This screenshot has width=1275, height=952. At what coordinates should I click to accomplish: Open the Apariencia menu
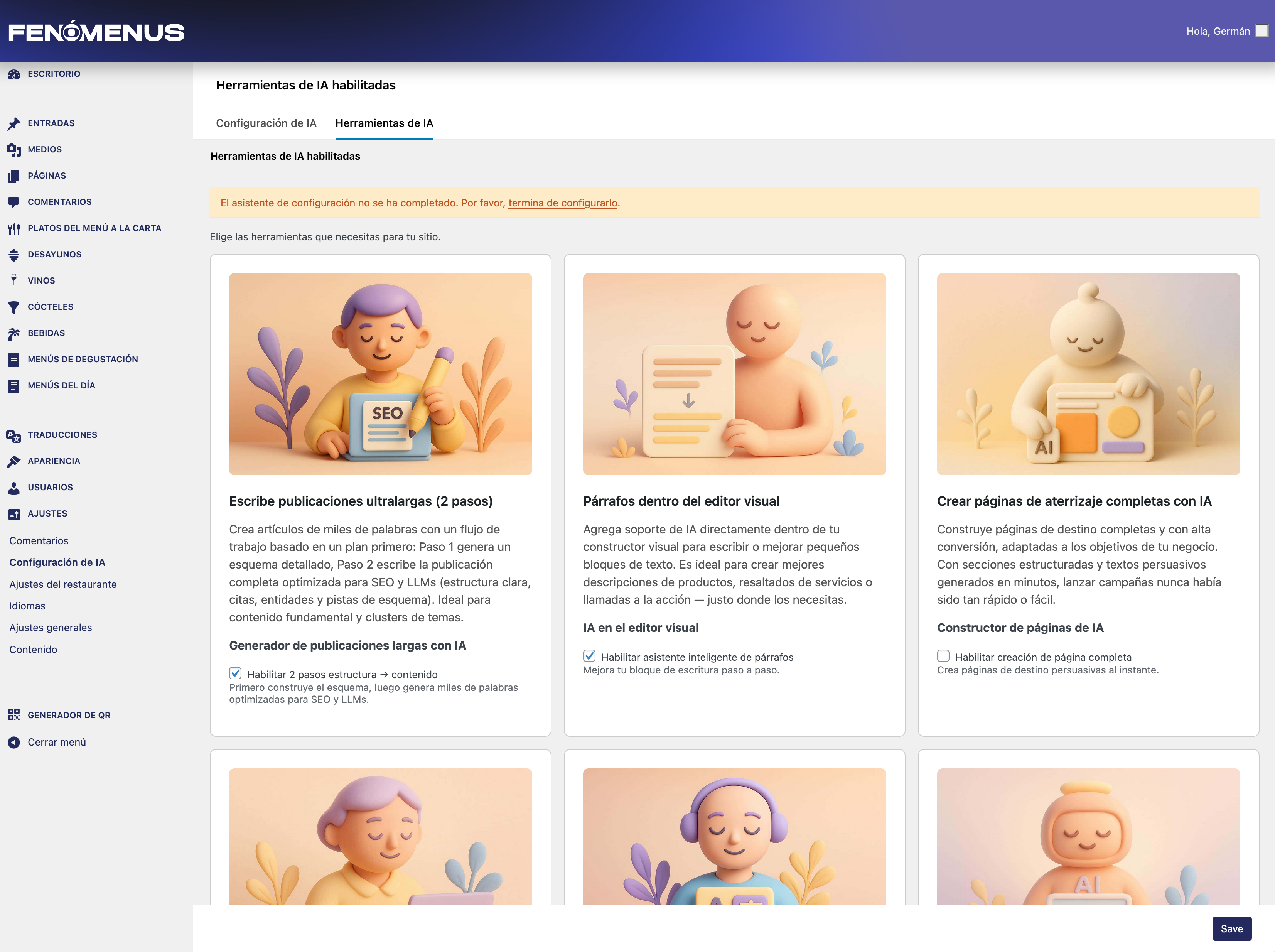point(54,461)
